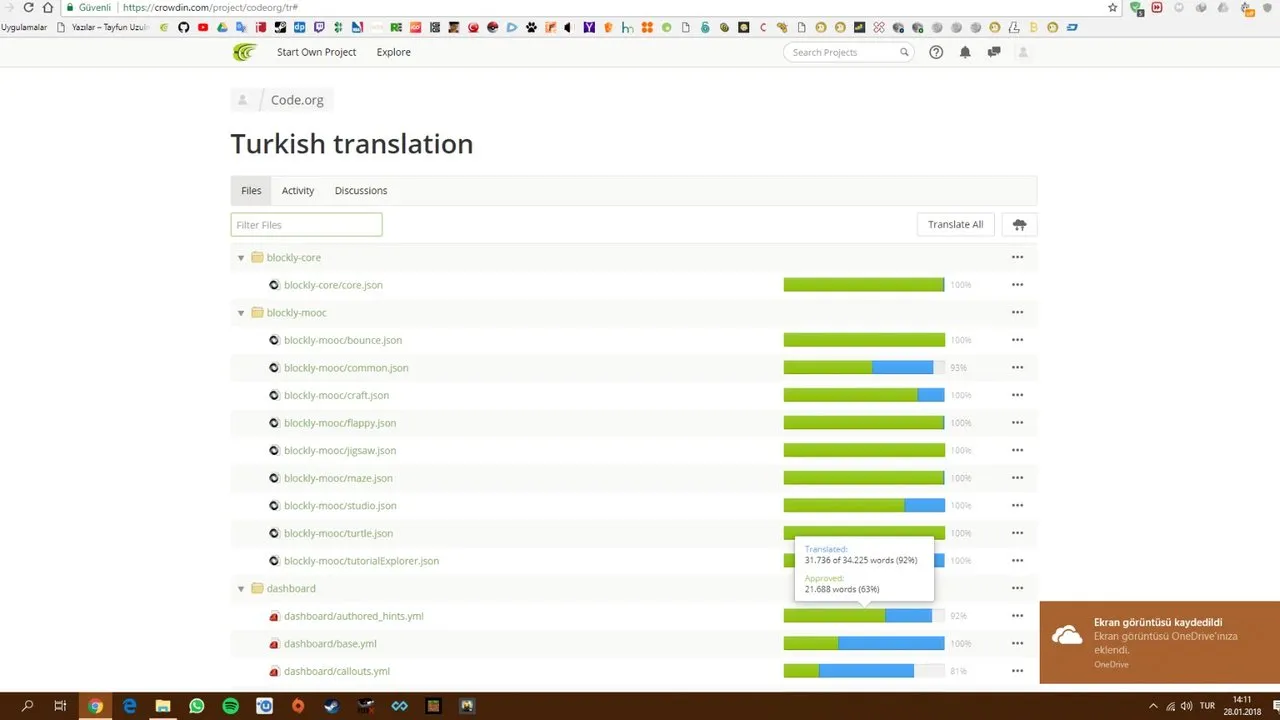Open the YouTube bookmark icon

[x=203, y=27]
